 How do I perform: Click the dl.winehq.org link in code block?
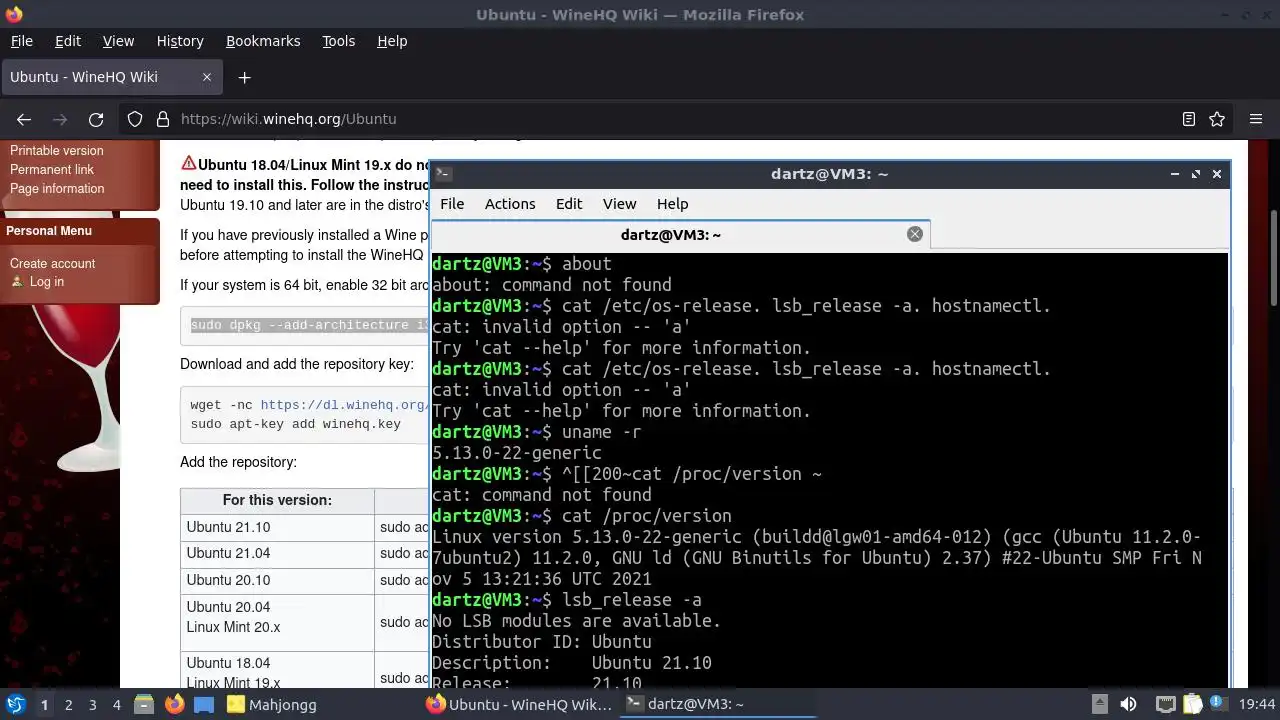(x=344, y=405)
